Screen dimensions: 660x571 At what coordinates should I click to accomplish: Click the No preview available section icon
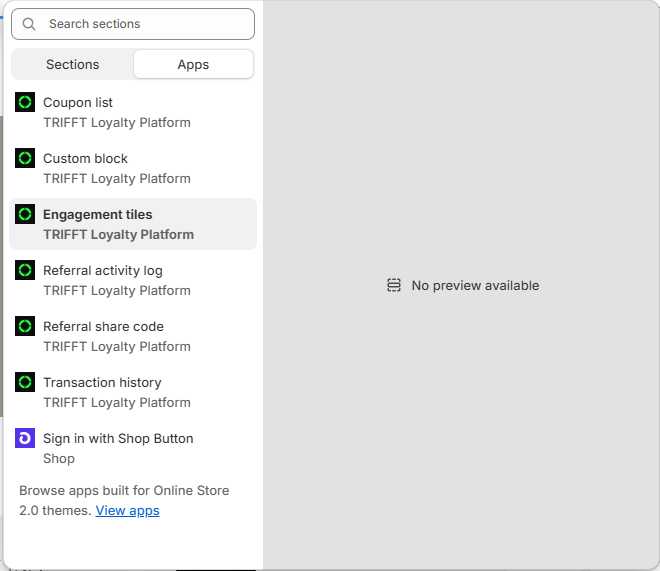(394, 285)
